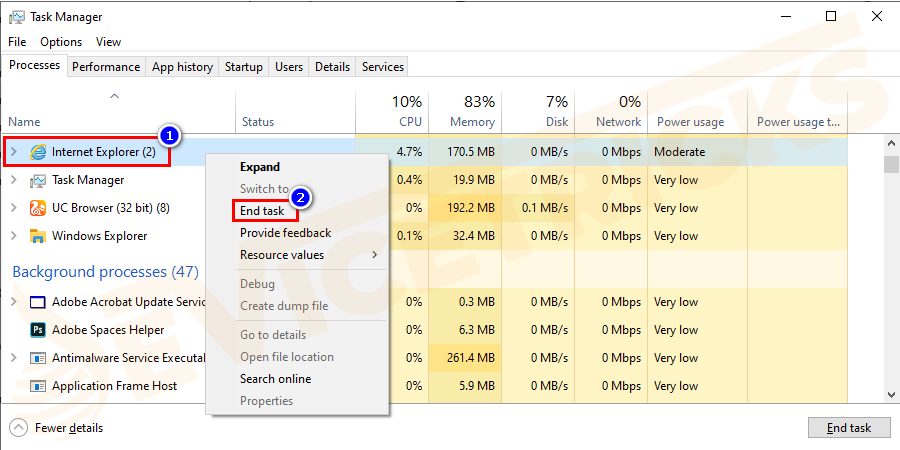Expand the Adobe Acrobat Update Service group

[x=14, y=302]
